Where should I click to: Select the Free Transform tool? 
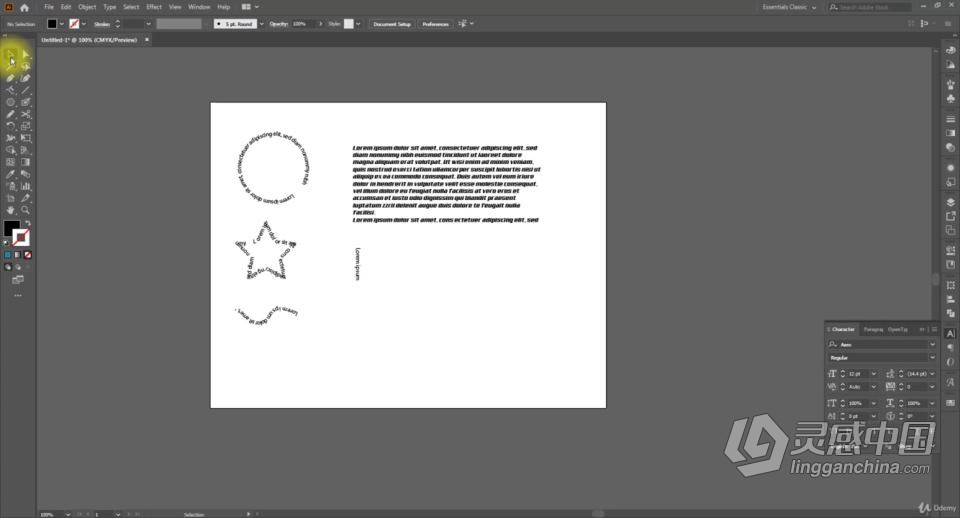click(x=26, y=138)
